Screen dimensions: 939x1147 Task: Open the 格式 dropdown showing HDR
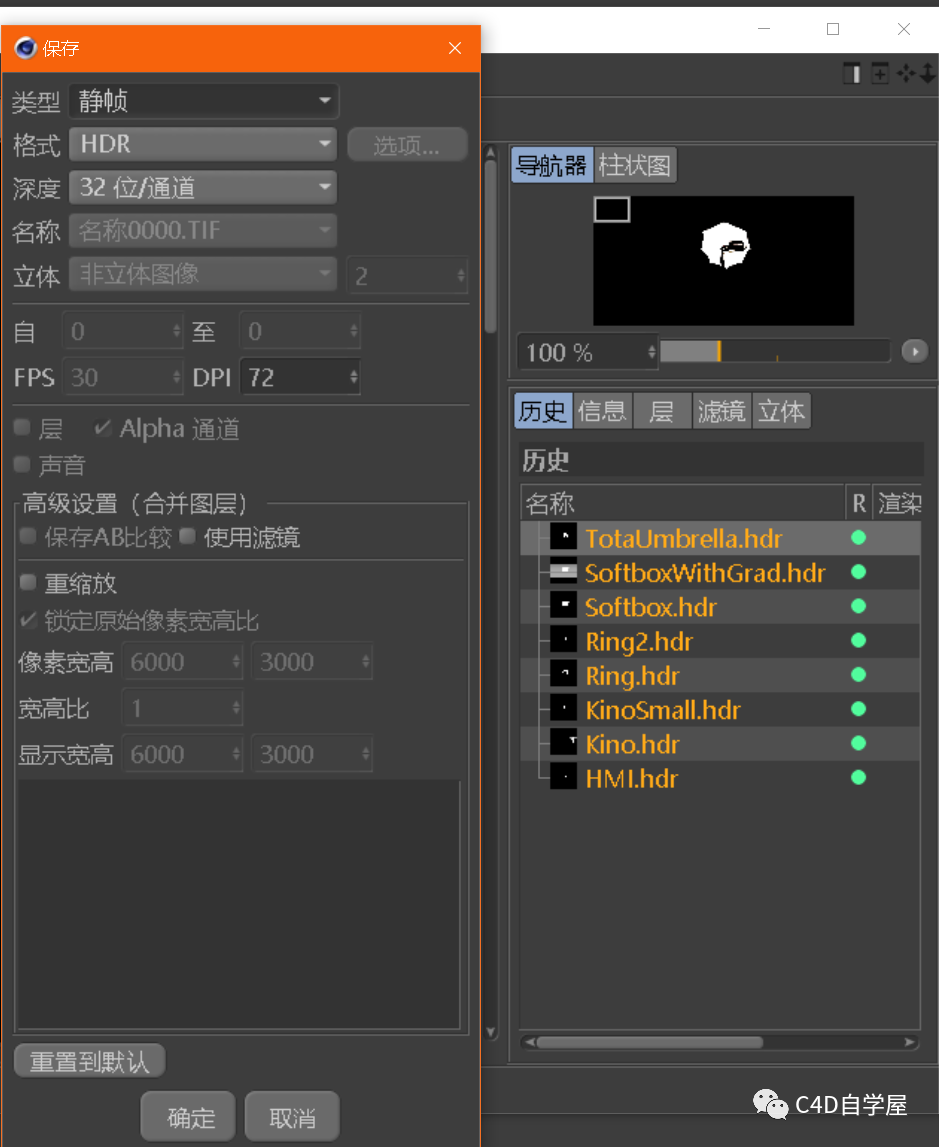coord(203,144)
